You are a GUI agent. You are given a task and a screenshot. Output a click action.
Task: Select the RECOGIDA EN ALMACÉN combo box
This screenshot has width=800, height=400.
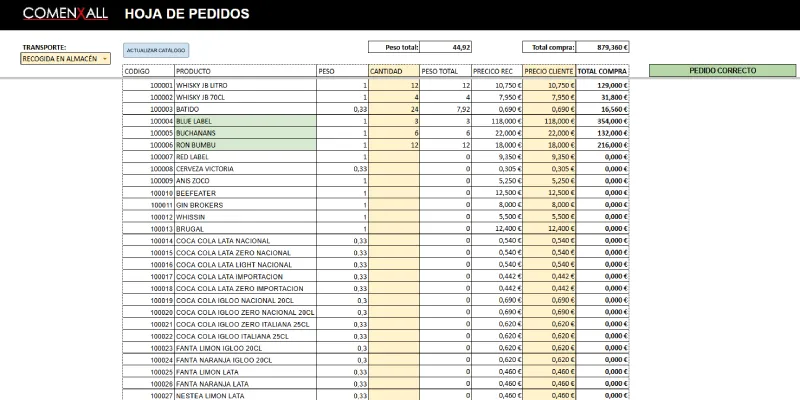(65, 59)
